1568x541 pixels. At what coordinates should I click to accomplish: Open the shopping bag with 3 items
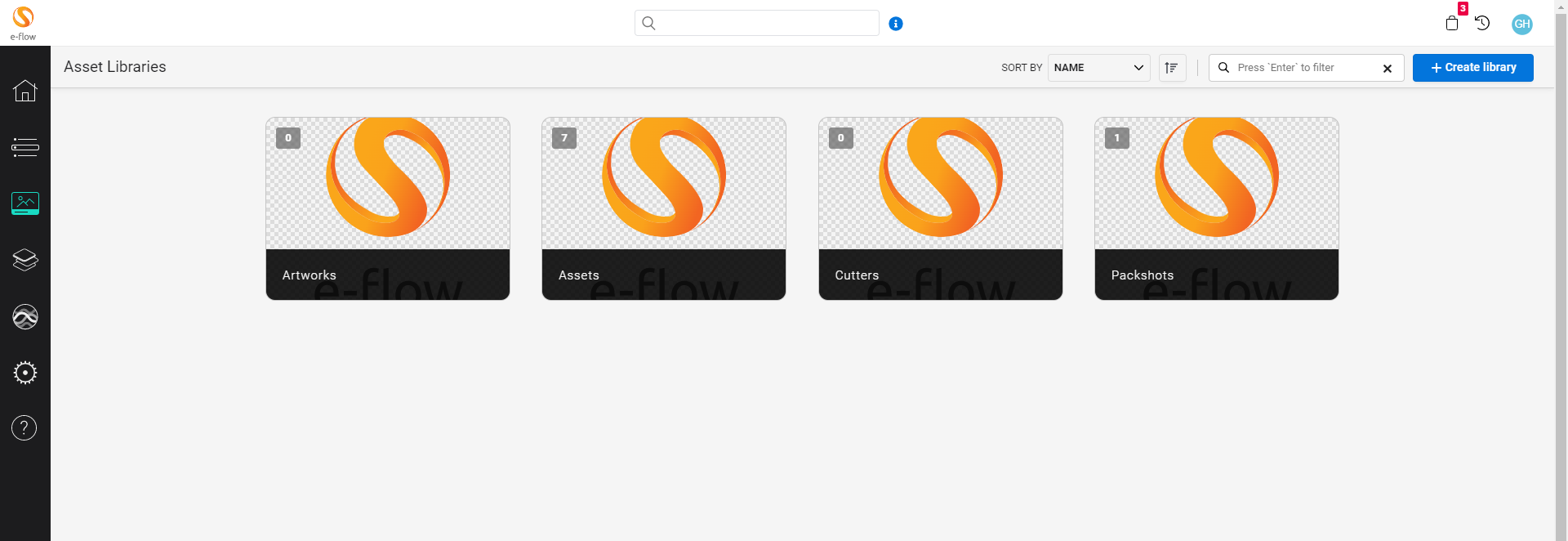point(1452,23)
